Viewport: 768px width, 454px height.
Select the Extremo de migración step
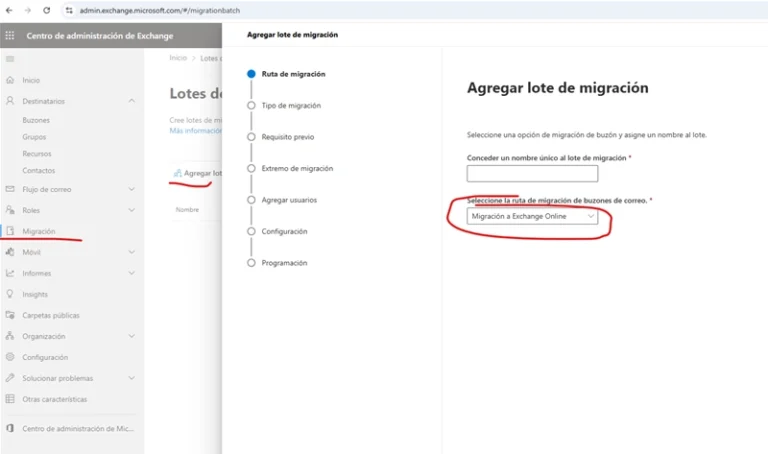pyautogui.click(x=290, y=168)
